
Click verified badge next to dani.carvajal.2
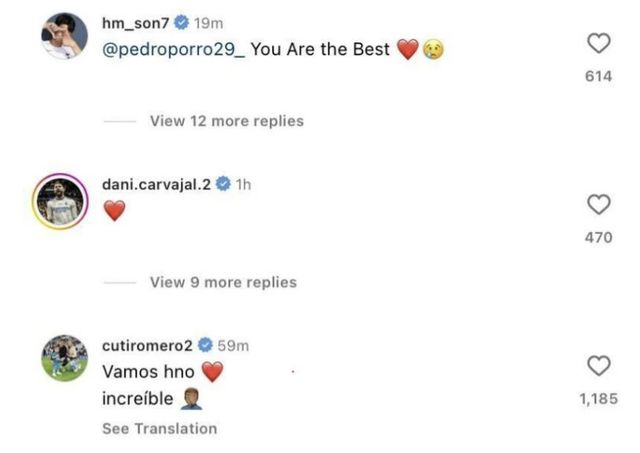[x=223, y=185]
